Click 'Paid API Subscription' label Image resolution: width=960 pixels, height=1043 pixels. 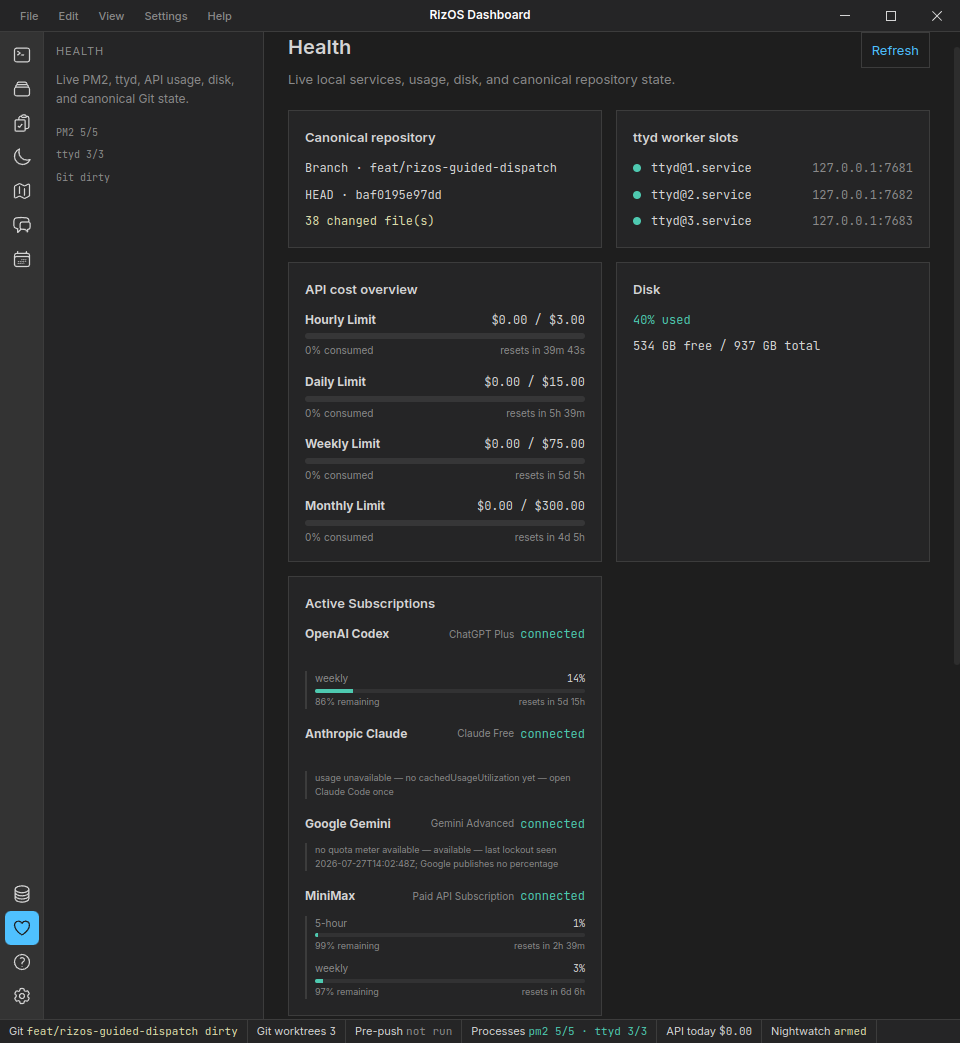463,897
